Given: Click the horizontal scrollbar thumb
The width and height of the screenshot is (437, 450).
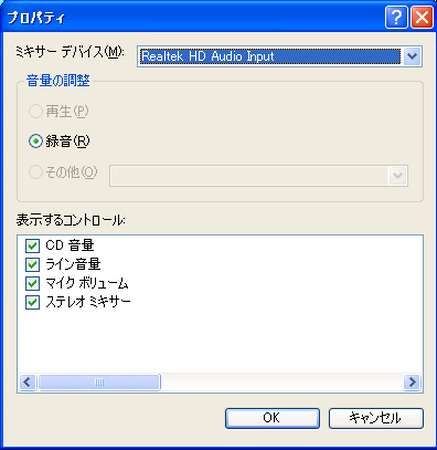Looking at the screenshot, I should pos(99,382).
